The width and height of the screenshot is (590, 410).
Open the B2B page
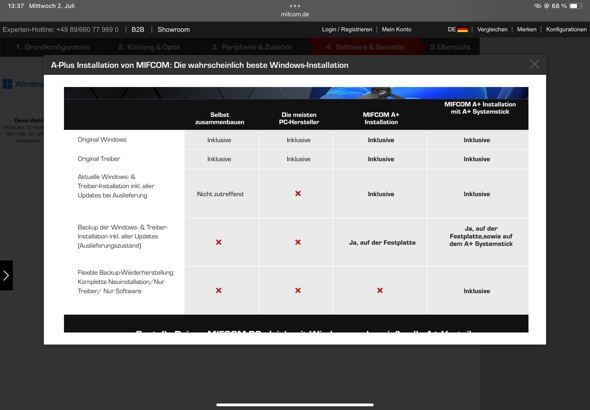point(138,29)
